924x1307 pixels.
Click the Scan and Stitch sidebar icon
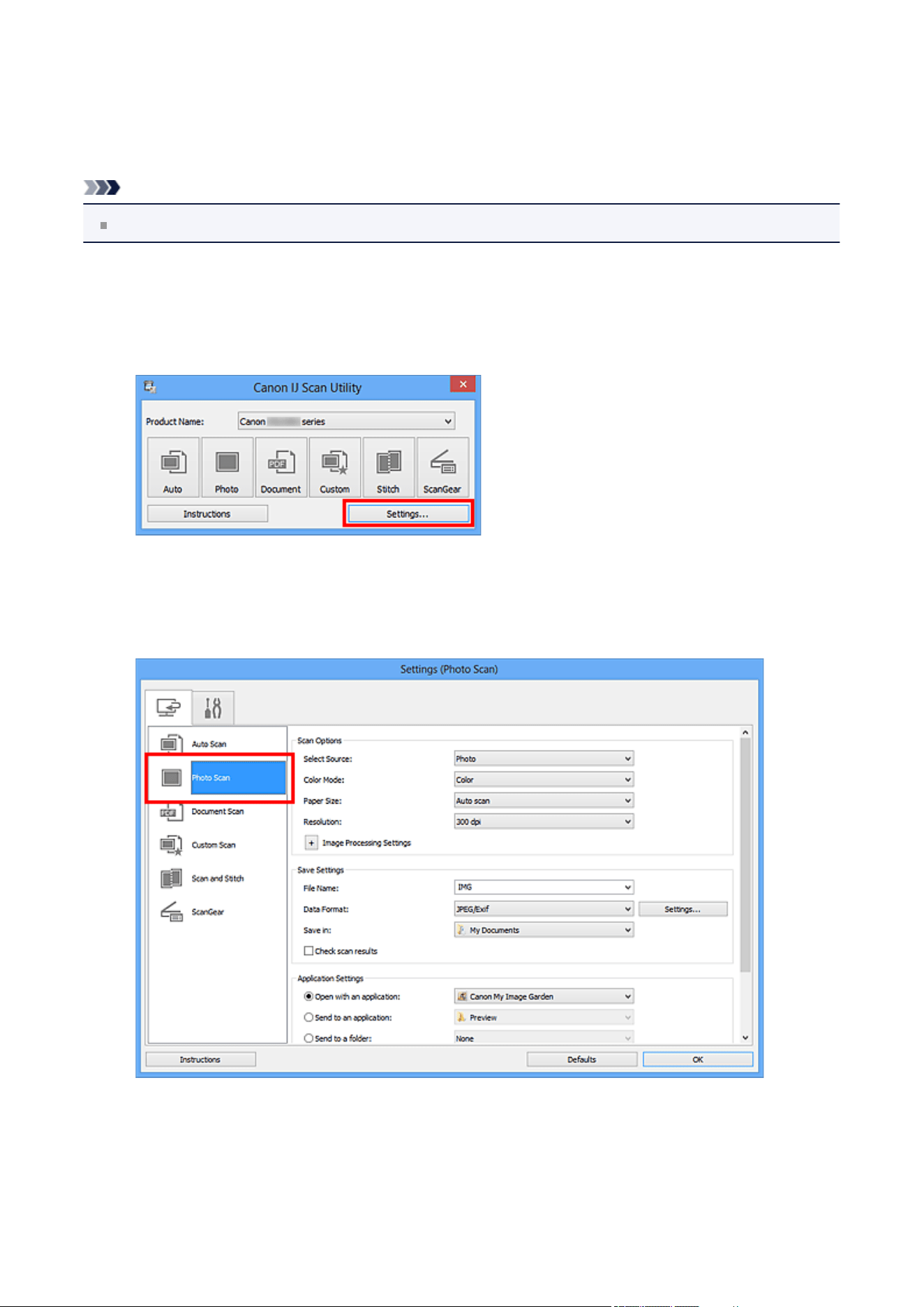pyautogui.click(x=171, y=878)
